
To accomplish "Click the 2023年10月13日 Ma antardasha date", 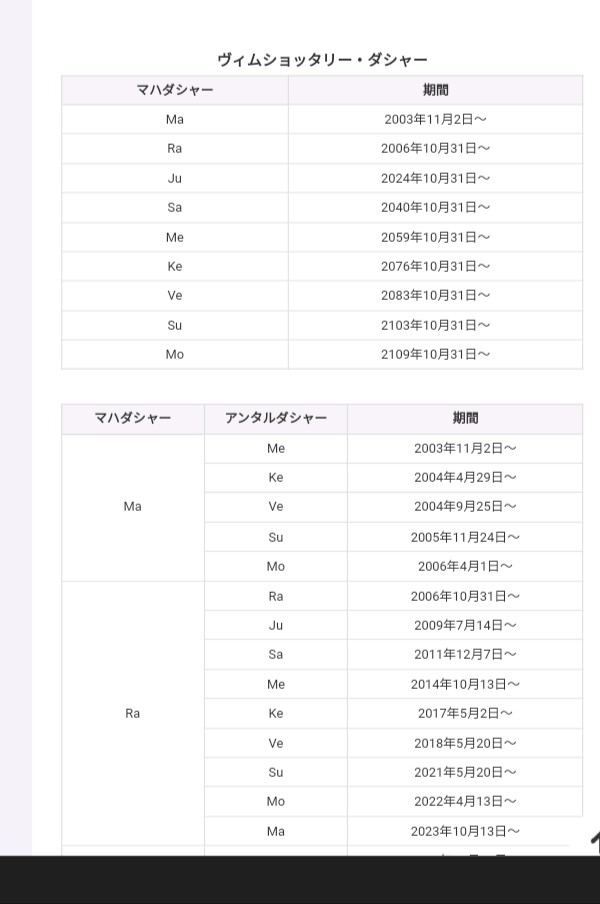I will click(x=465, y=831).
